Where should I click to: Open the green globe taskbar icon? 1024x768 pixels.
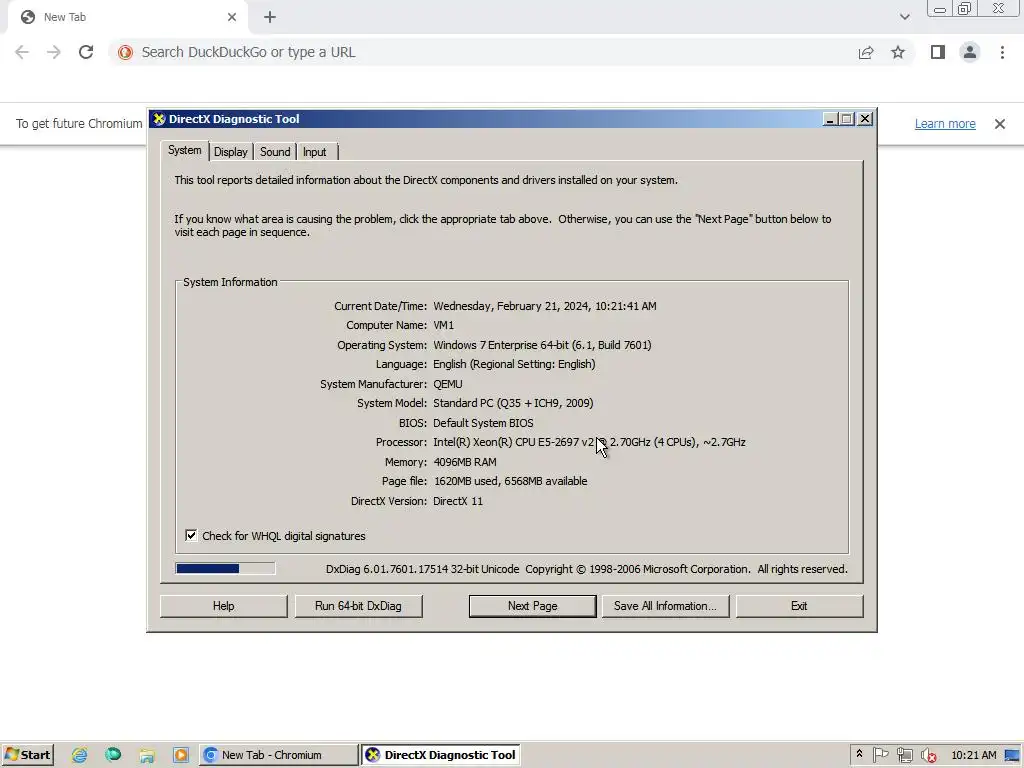[113, 755]
